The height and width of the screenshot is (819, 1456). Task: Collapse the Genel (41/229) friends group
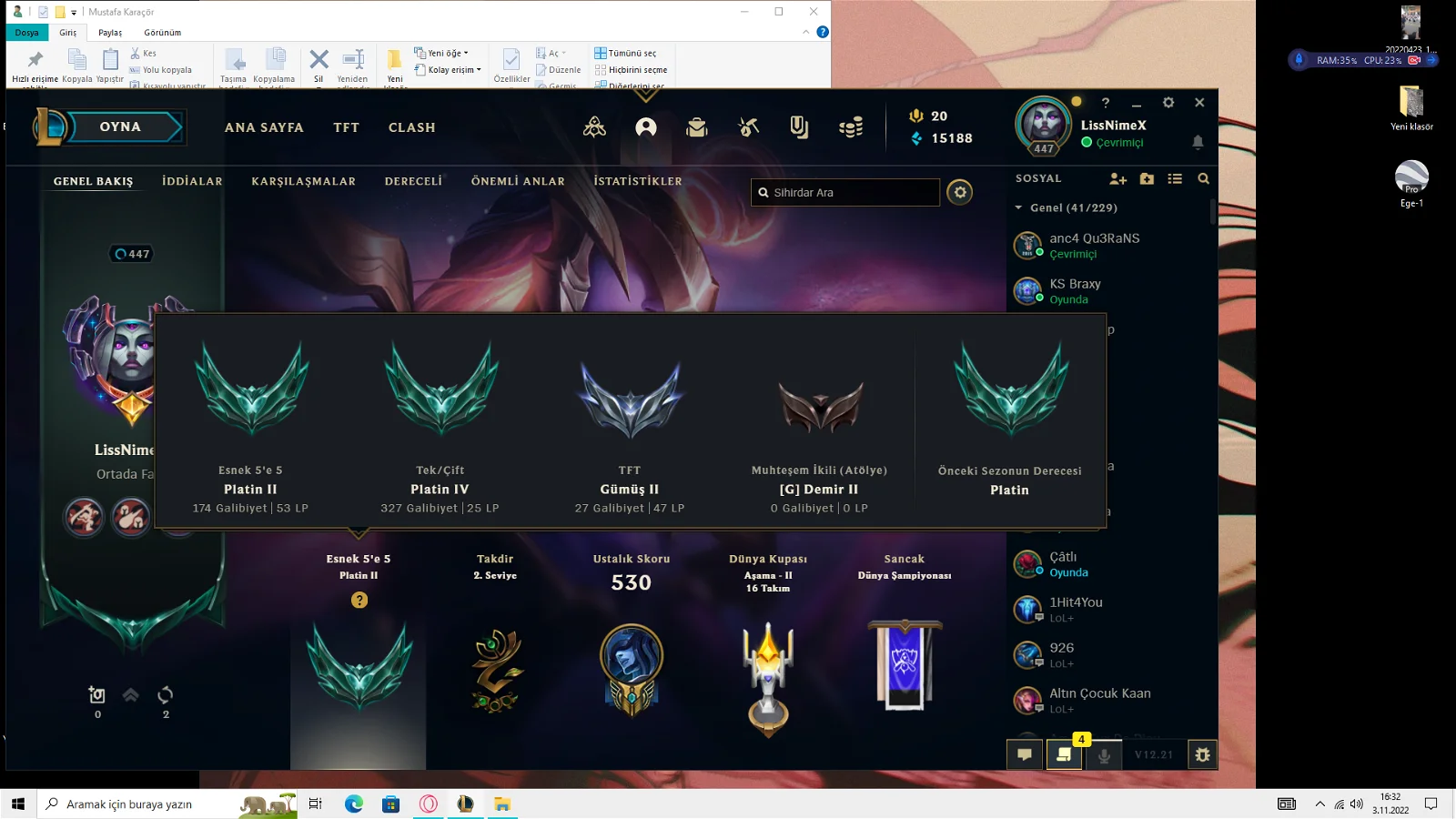coord(1019,207)
